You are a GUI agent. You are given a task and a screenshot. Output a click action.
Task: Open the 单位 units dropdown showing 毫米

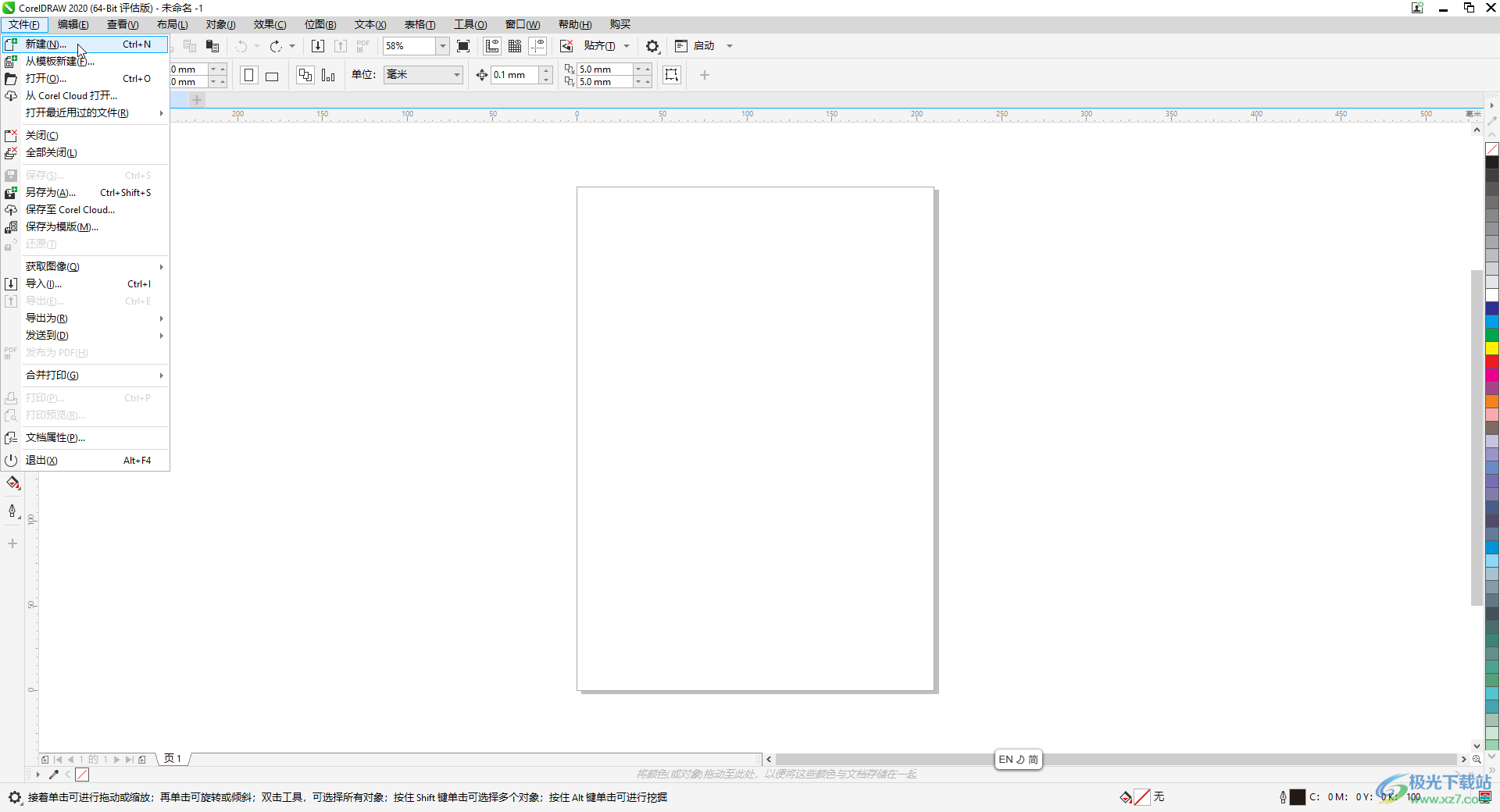click(423, 75)
